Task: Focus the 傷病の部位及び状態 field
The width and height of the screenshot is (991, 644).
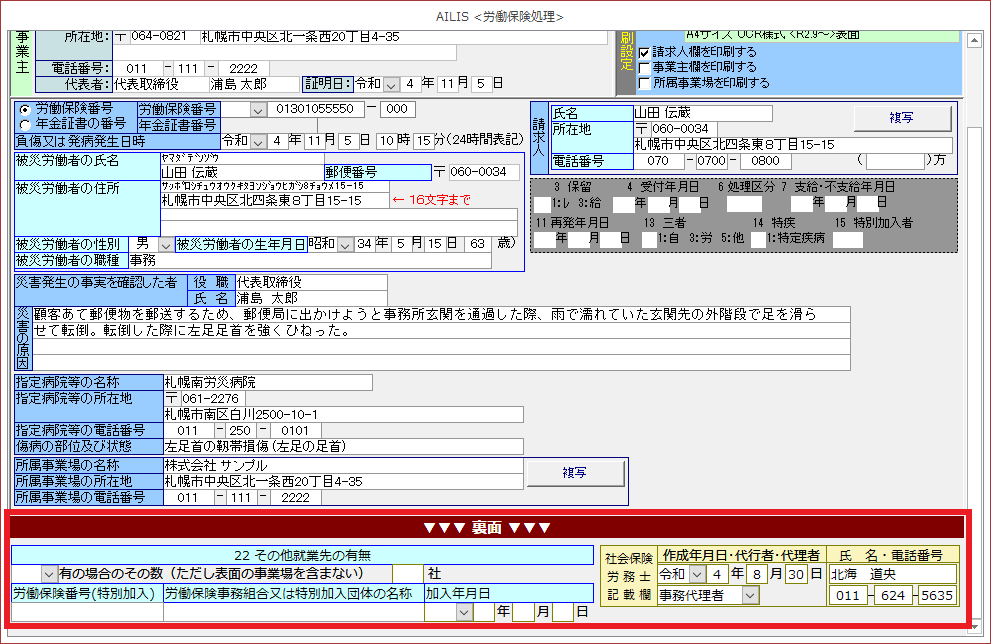Action: (342, 446)
